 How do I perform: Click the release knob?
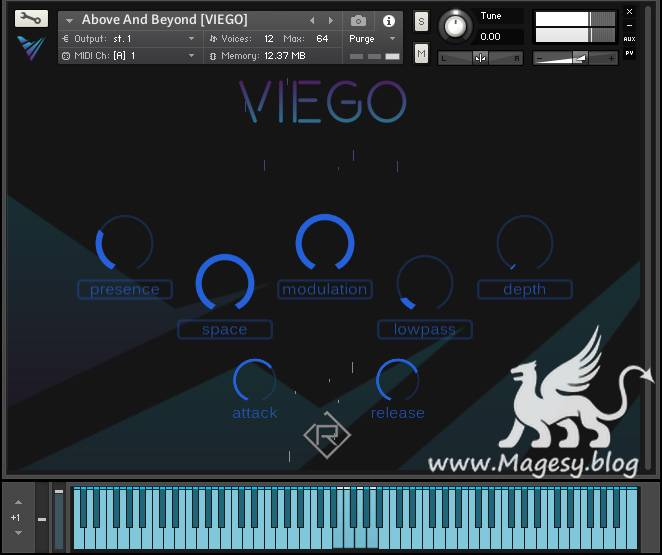(x=397, y=380)
